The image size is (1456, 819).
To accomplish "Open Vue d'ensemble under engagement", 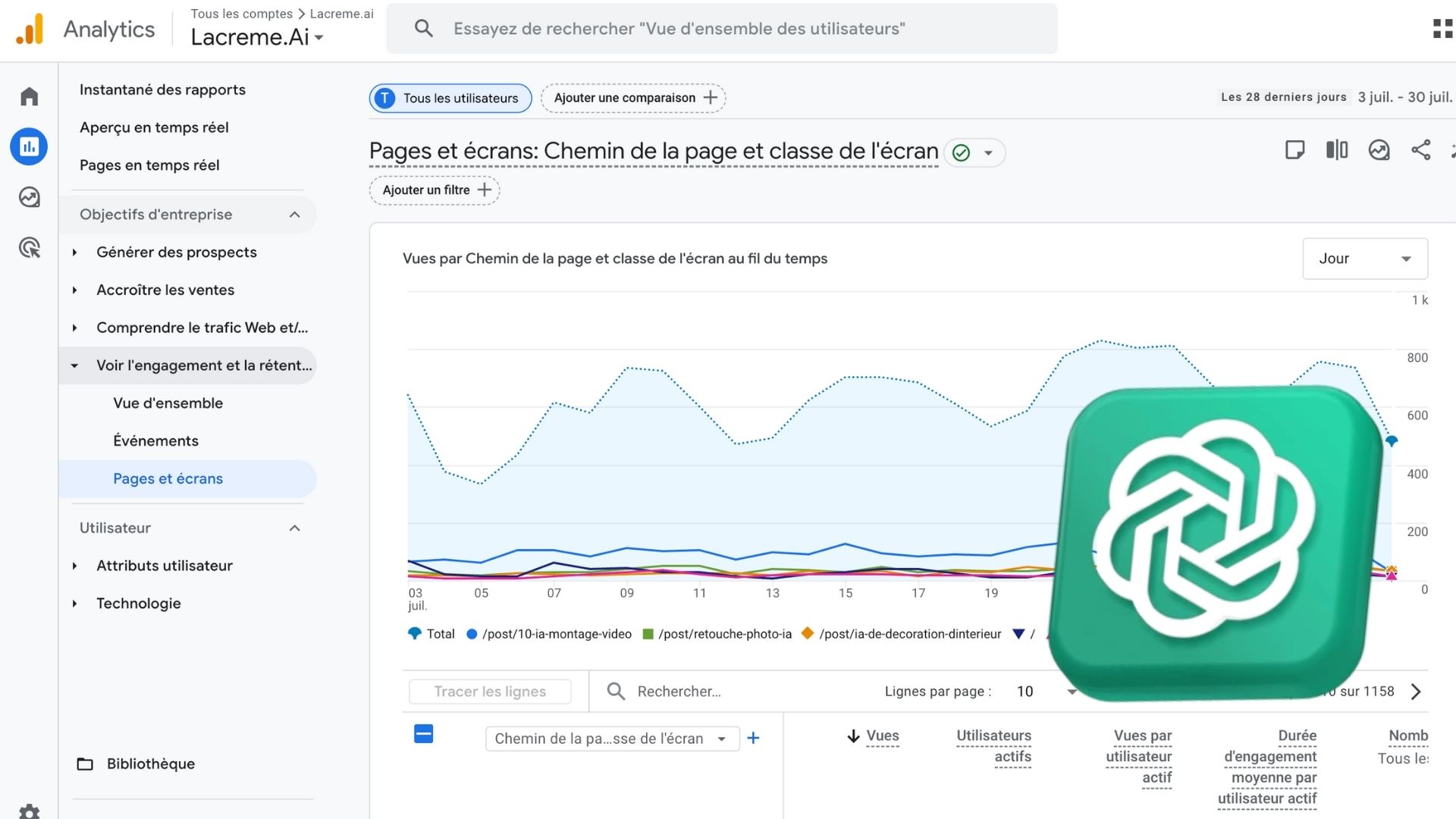I will (168, 403).
